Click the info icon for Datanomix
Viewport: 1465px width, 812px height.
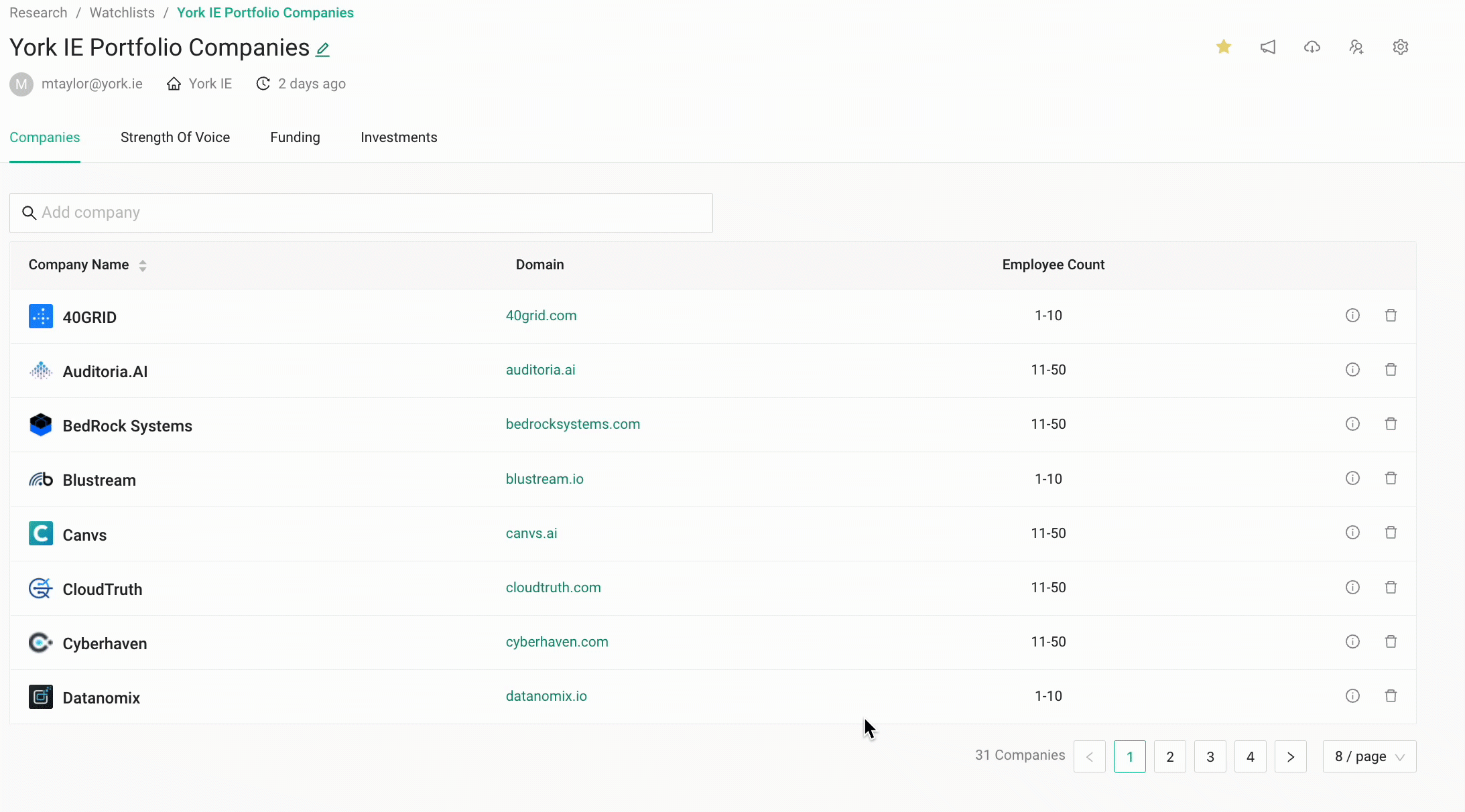point(1352,695)
